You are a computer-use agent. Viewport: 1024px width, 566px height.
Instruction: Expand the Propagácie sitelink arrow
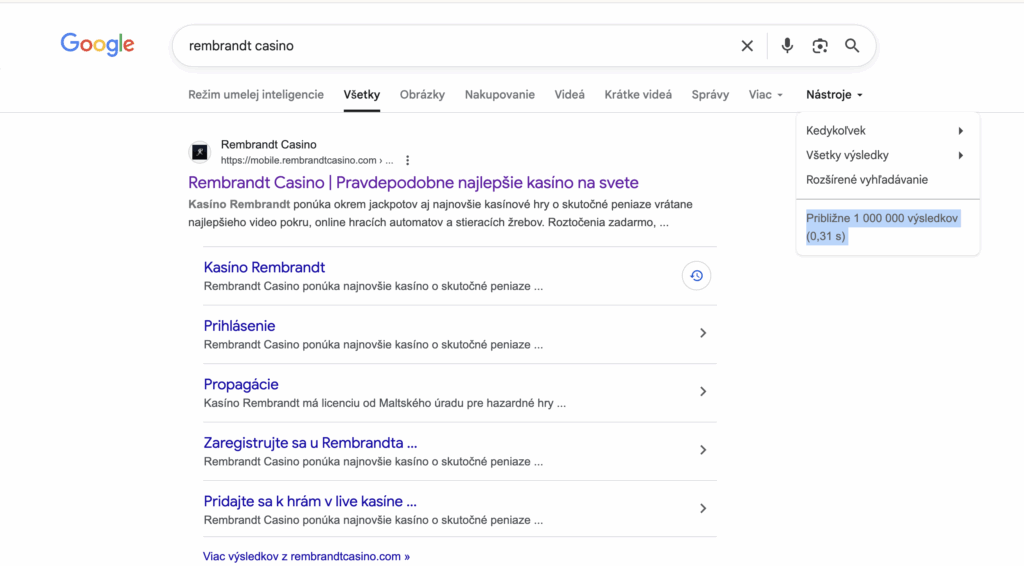click(x=702, y=392)
